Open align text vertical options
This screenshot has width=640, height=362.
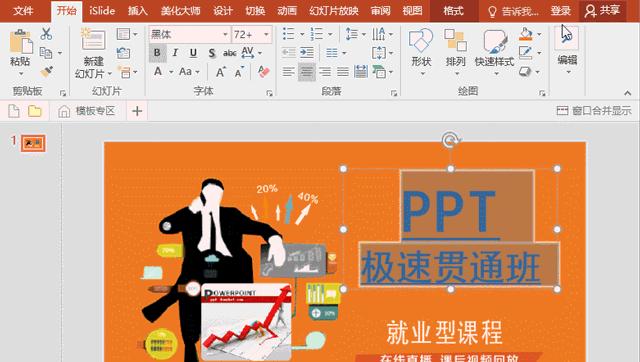click(x=382, y=53)
